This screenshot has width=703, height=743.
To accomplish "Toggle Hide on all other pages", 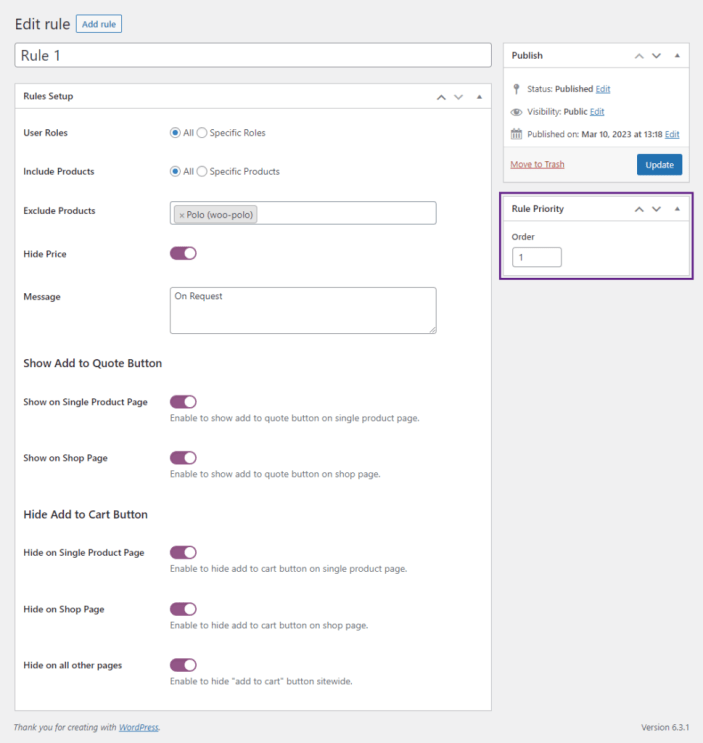I will pos(183,665).
